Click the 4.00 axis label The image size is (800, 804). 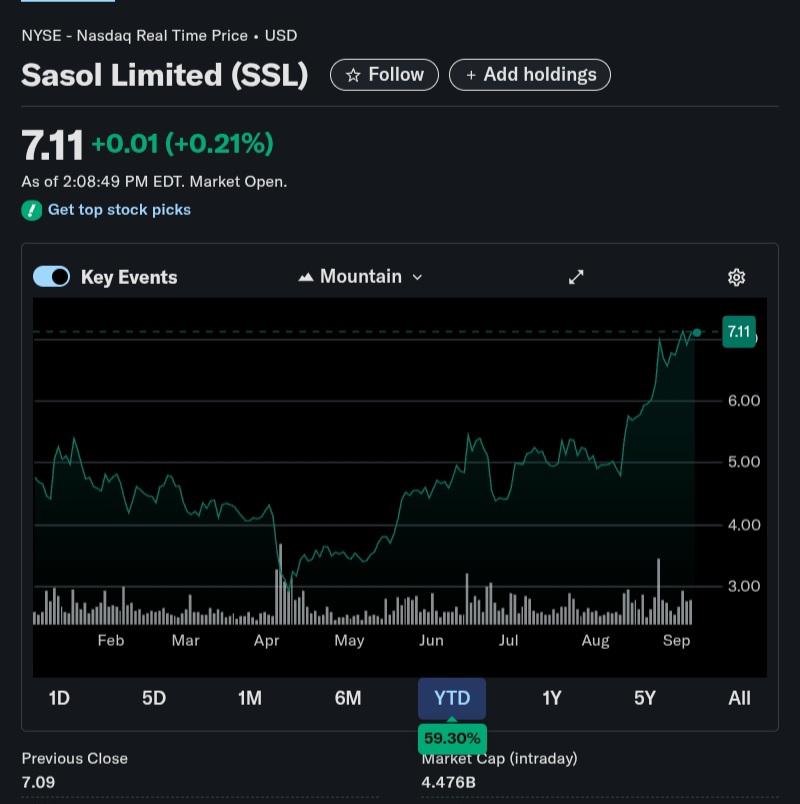pos(744,525)
